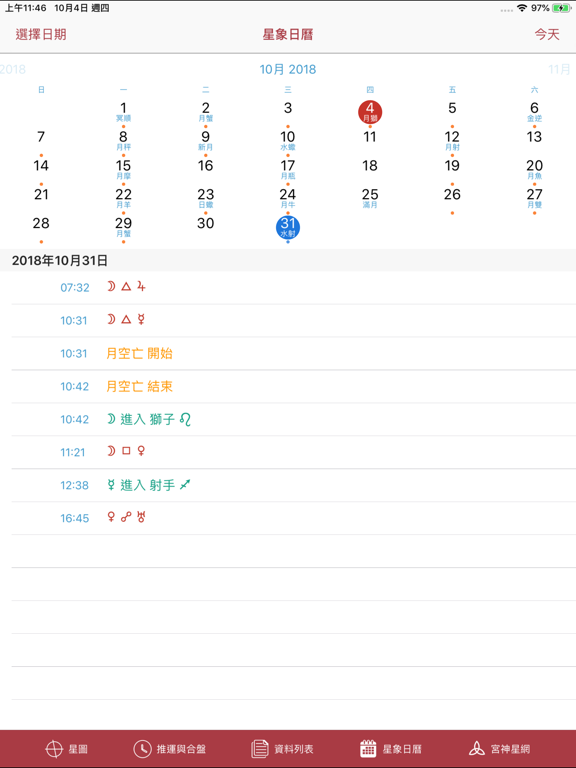Screen dimensions: 576x768
Task: Open the 10:31 Moon trine Mercury event
Action: (x=294, y=320)
